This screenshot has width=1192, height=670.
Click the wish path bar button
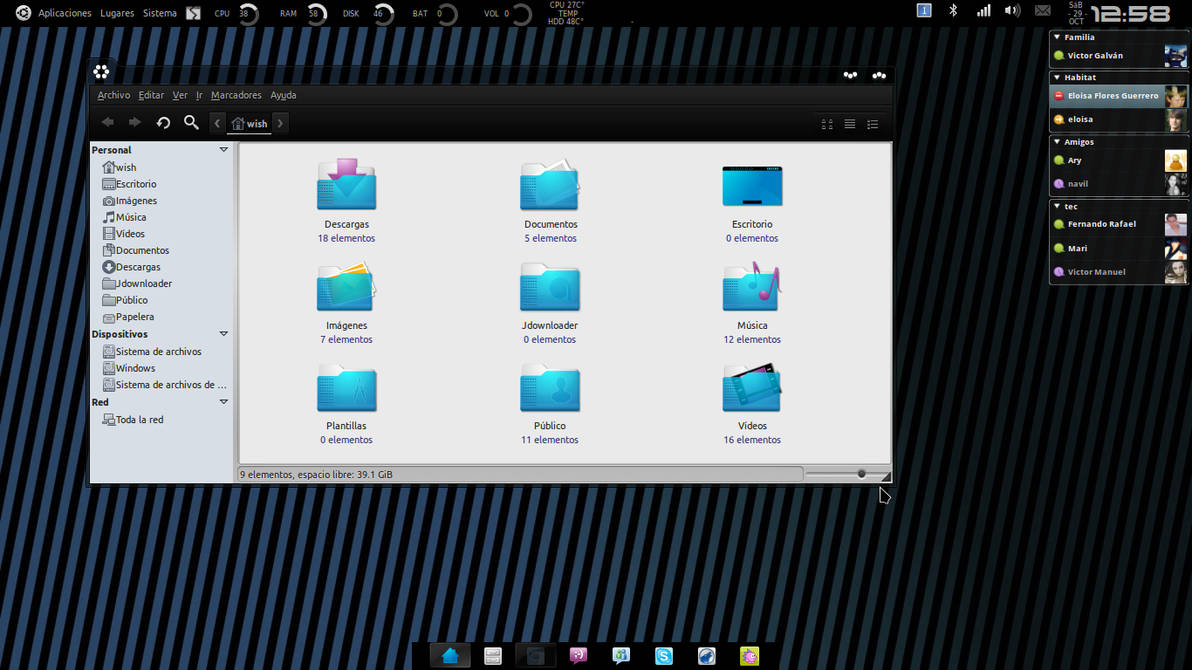(x=250, y=123)
